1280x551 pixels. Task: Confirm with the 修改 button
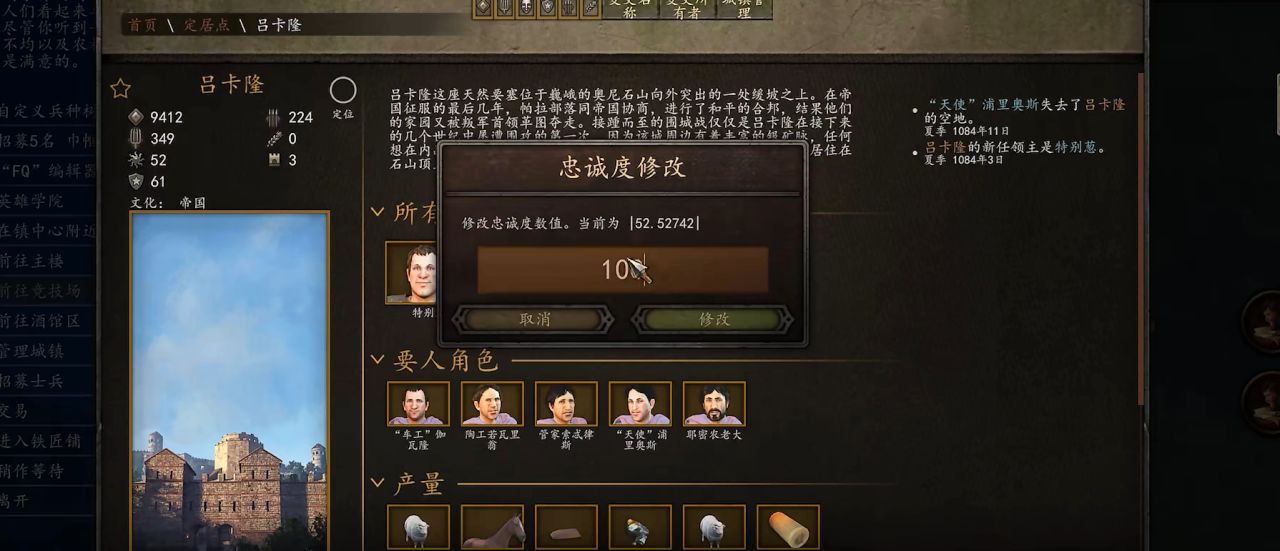pyautogui.click(x=714, y=319)
